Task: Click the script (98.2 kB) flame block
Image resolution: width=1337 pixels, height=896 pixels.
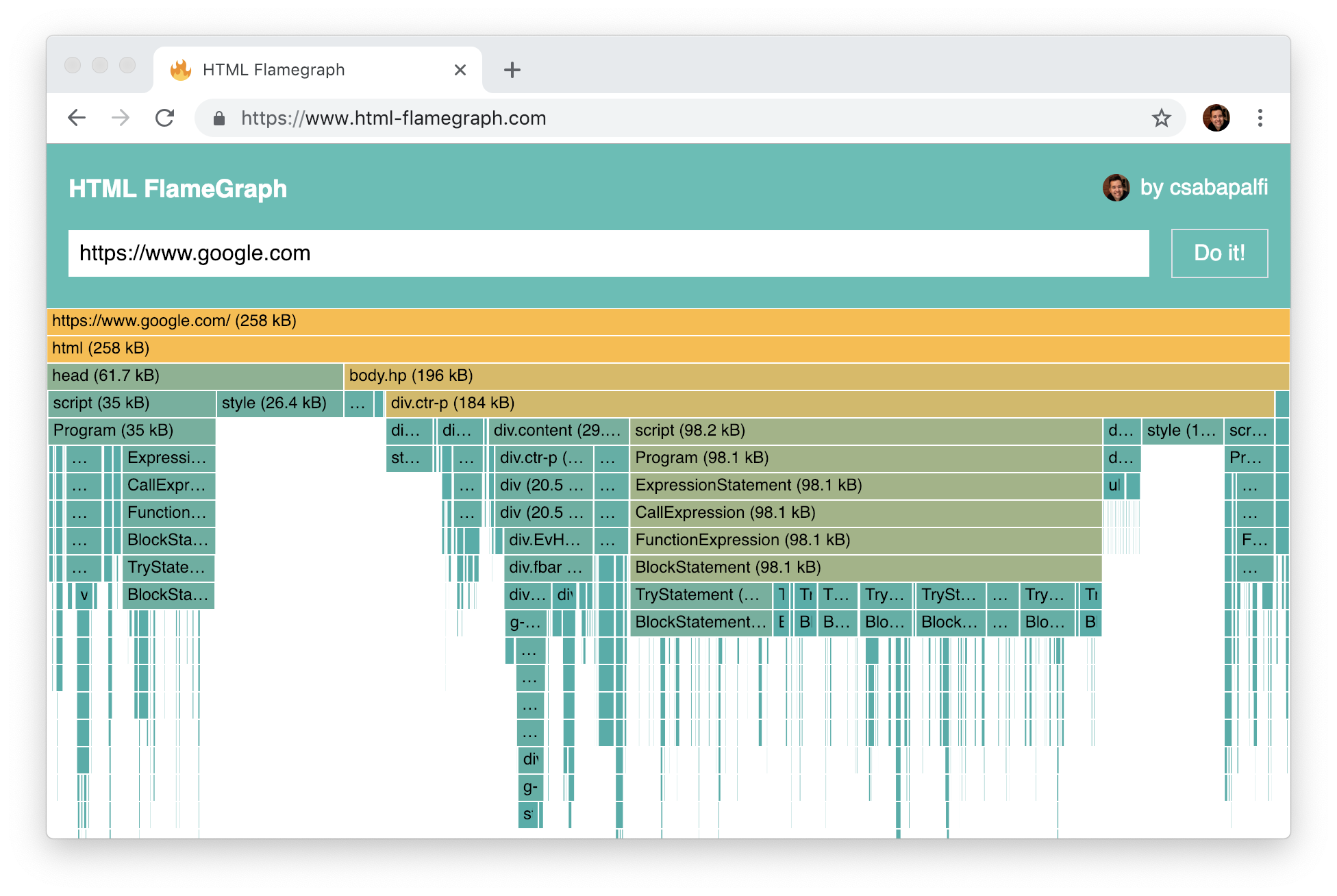Action: pos(866,430)
